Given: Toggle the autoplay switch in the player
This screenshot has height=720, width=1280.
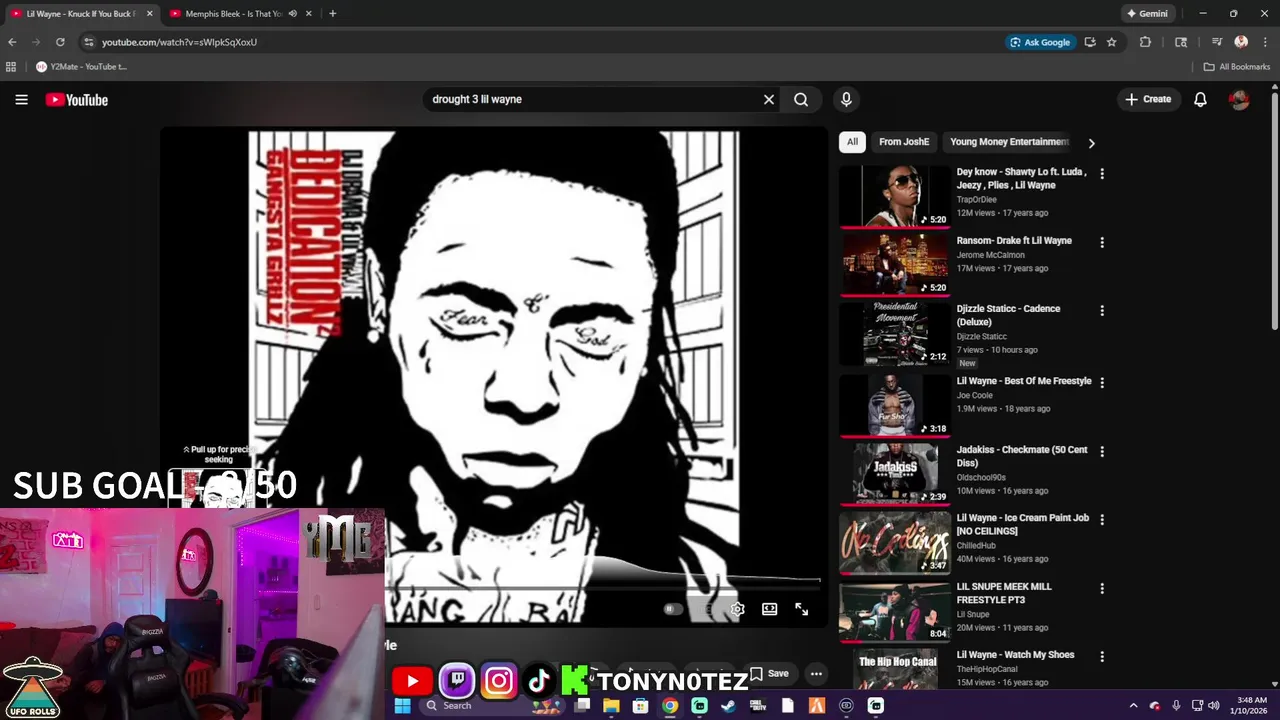Looking at the screenshot, I should [673, 609].
